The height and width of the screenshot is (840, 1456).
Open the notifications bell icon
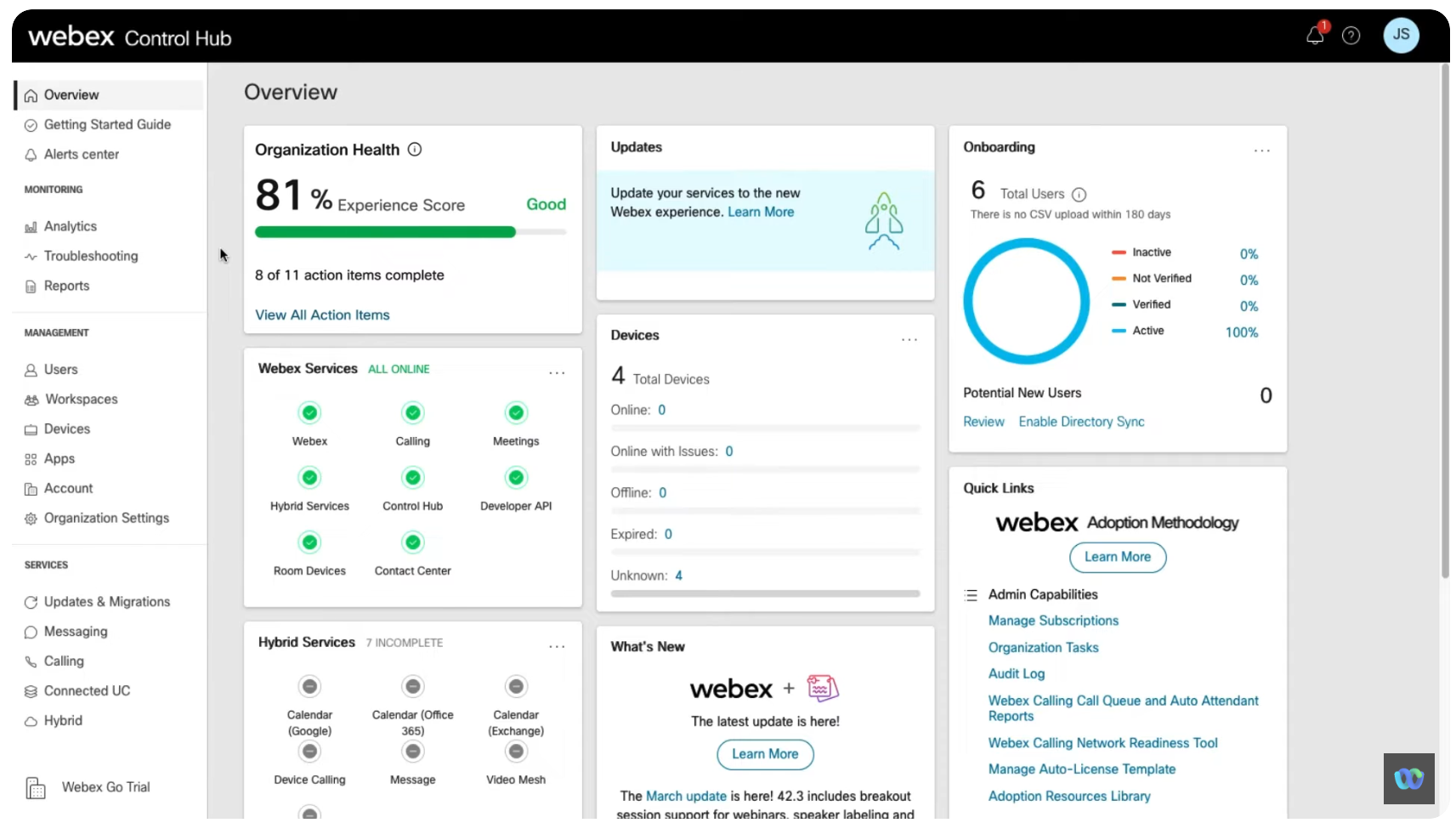click(1315, 35)
